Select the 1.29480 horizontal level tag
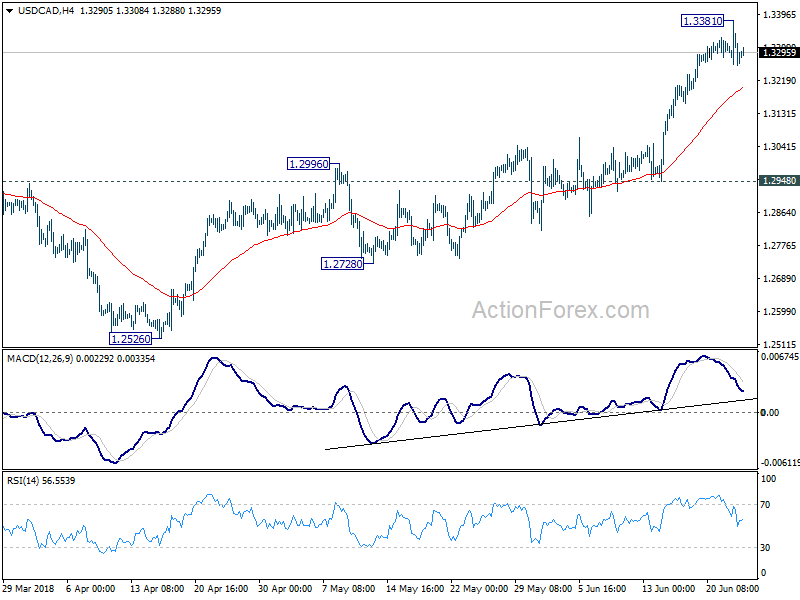Image resolution: width=800 pixels, height=600 pixels. click(779, 181)
